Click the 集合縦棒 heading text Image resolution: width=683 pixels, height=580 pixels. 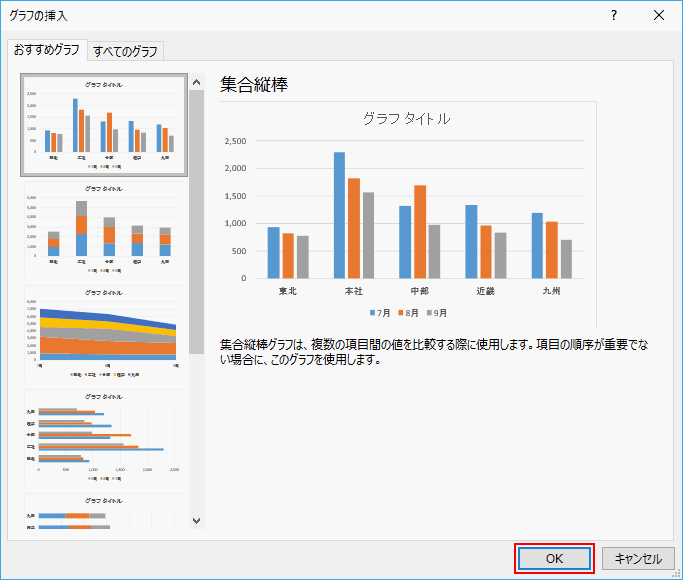(254, 84)
